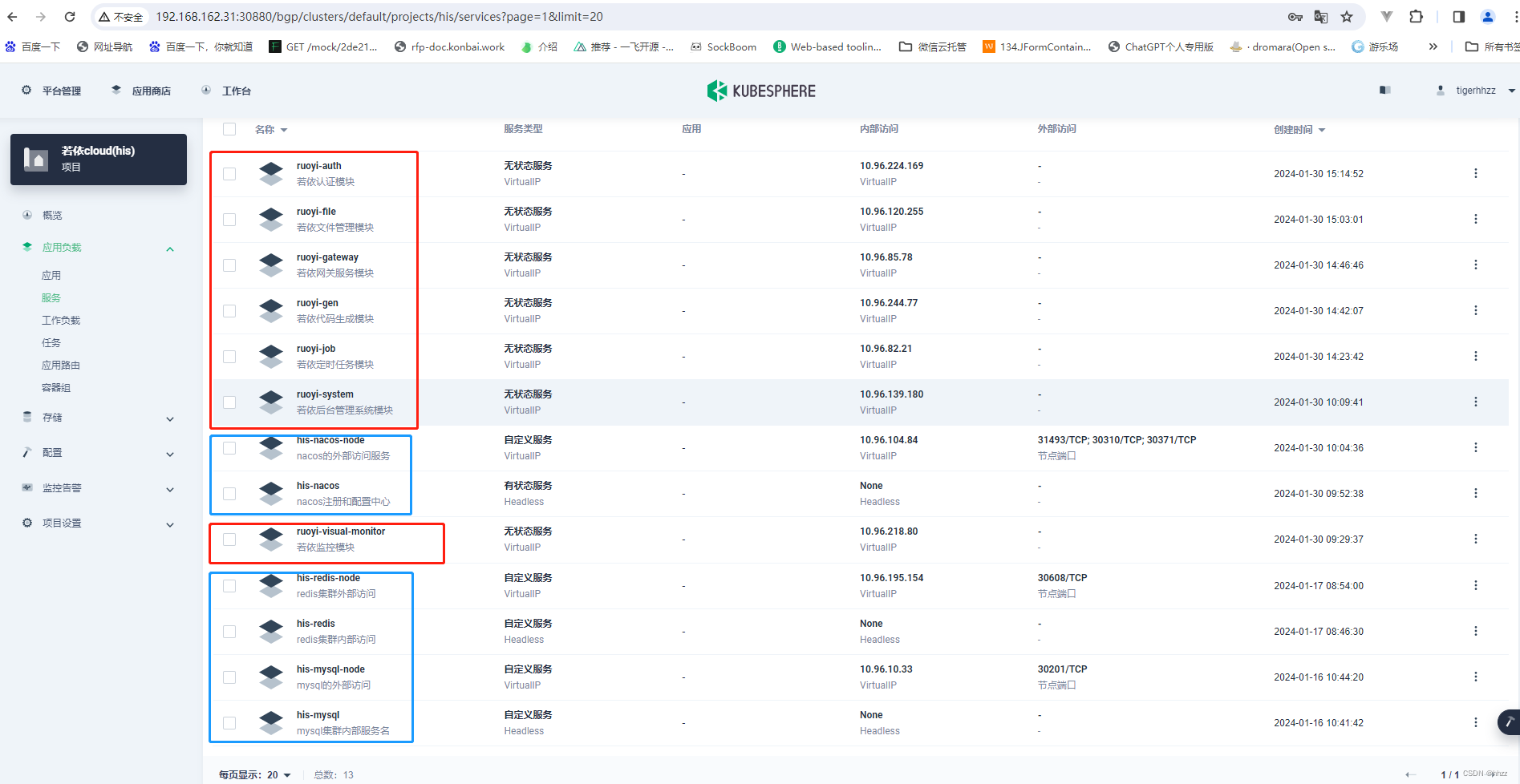Check the ruoyi-job row checkbox
1520x784 pixels.
[x=229, y=357]
